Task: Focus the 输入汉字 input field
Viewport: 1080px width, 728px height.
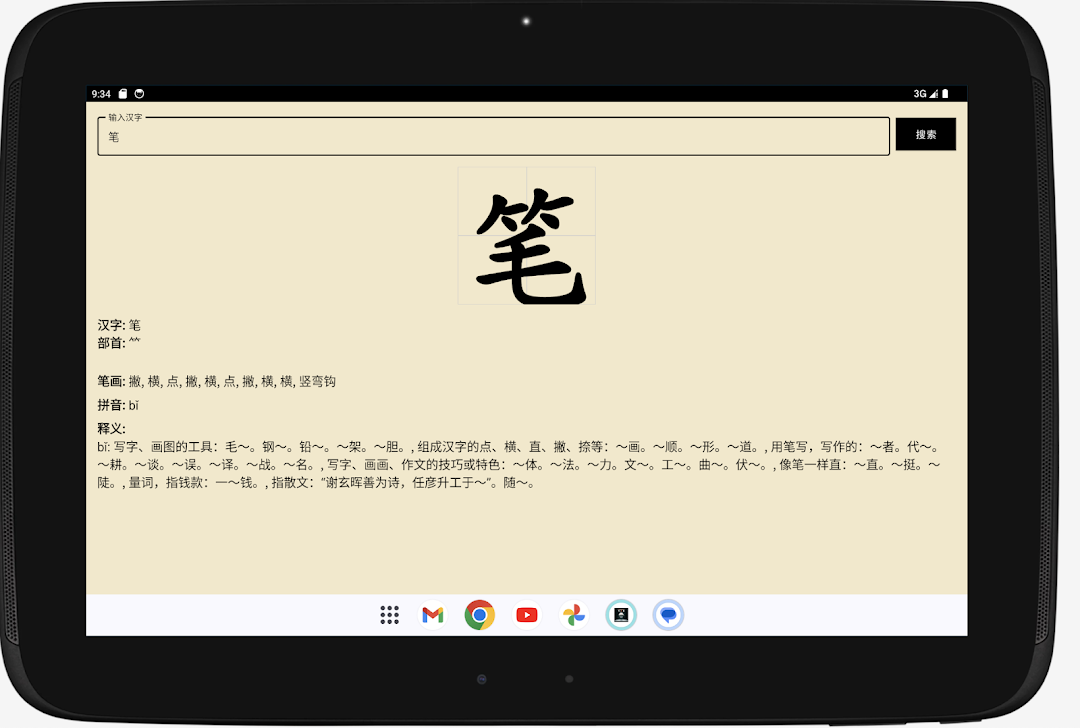Action: [x=493, y=136]
